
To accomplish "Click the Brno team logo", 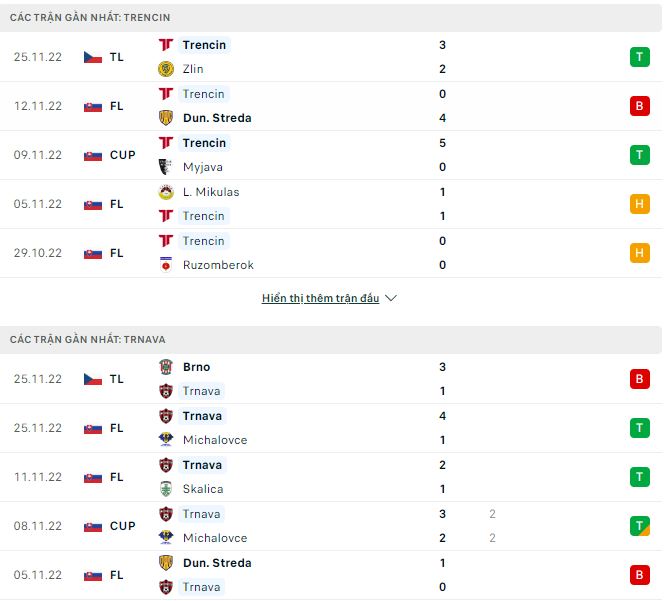I will (166, 367).
